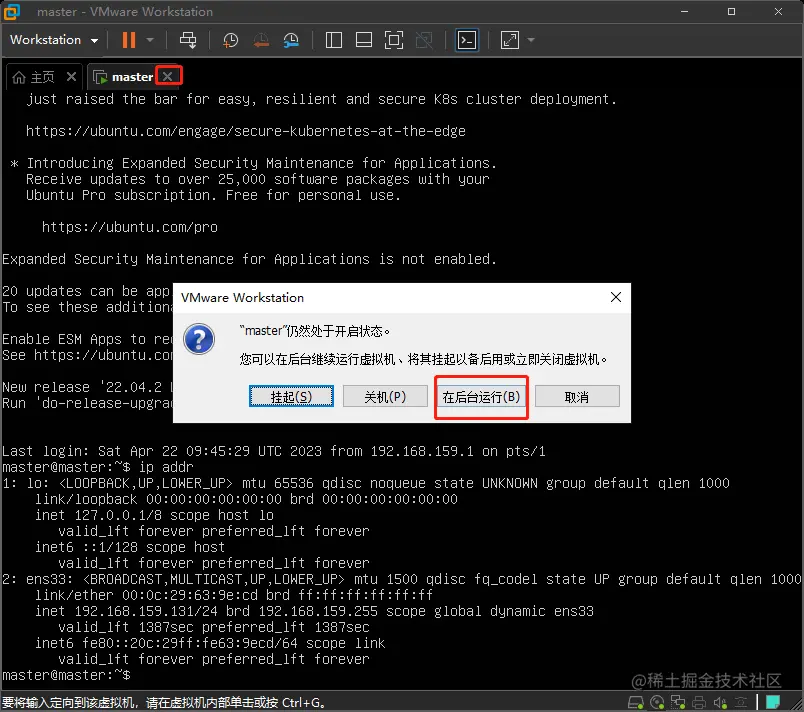Image resolution: width=804 pixels, height=712 pixels.
Task: Toggle the library sidebar panel
Action: point(334,40)
